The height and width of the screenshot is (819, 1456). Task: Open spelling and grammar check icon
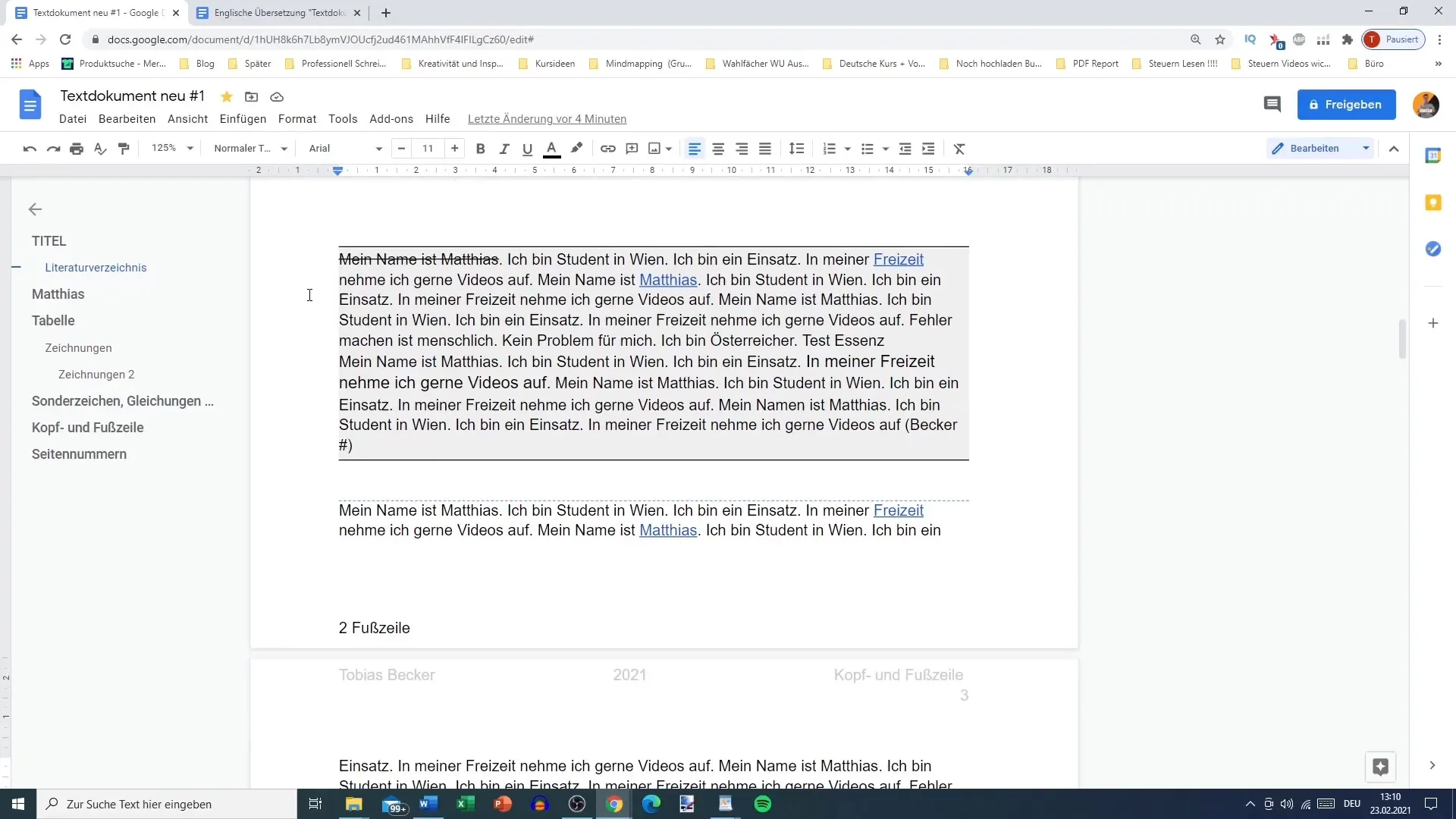100,149
